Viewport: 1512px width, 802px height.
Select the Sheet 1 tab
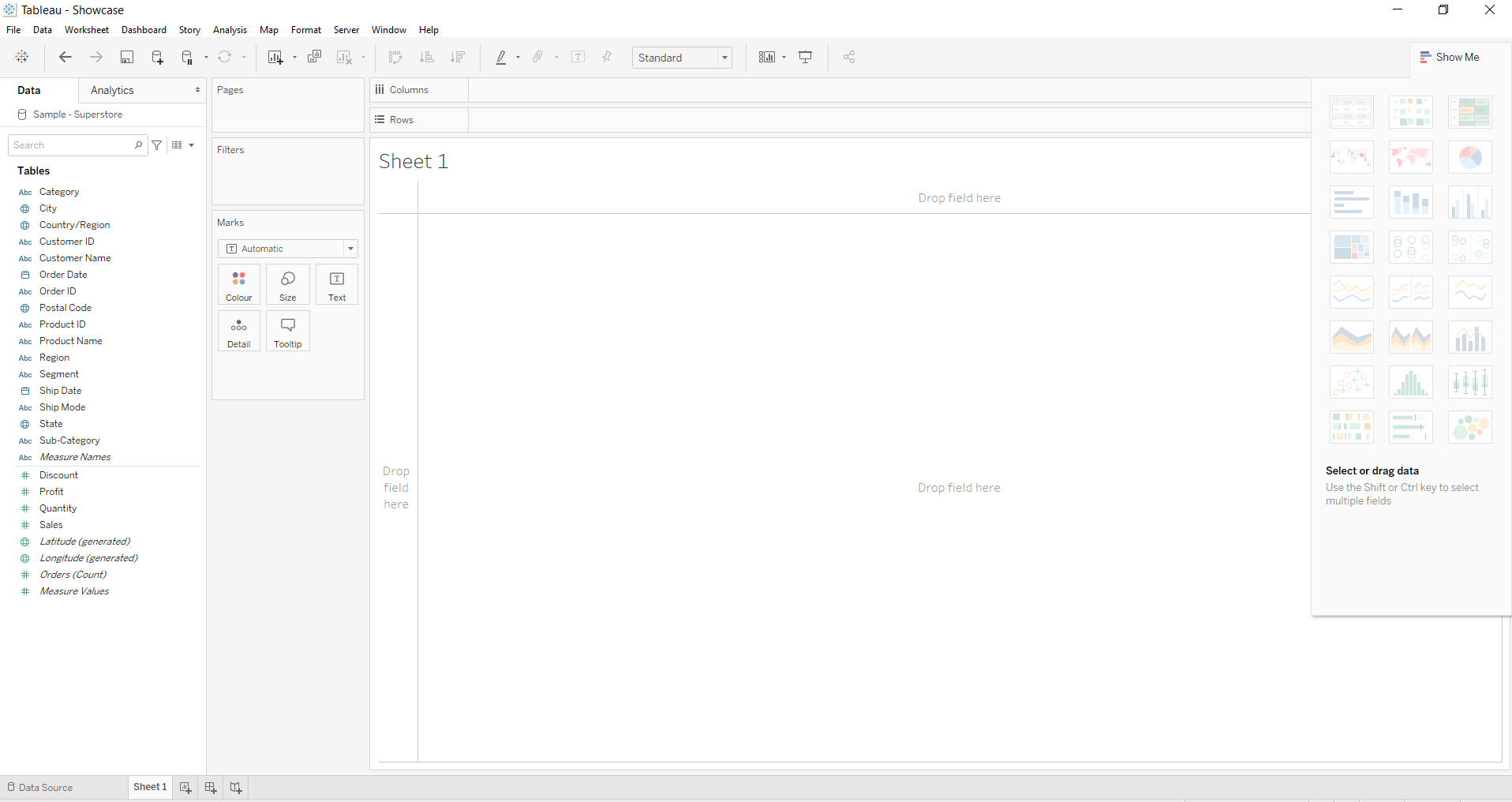[150, 787]
